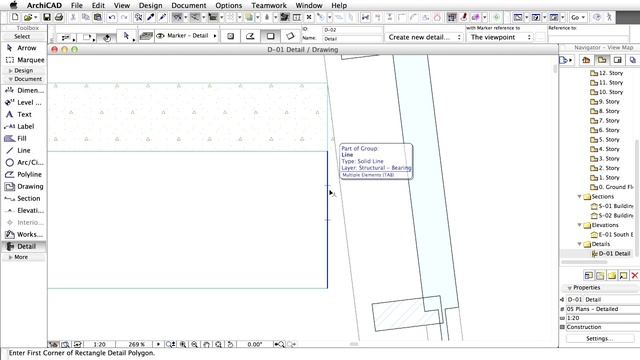Viewport: 640px width, 360px height.
Task: Open the Create new detail dropdown
Action: click(424, 37)
